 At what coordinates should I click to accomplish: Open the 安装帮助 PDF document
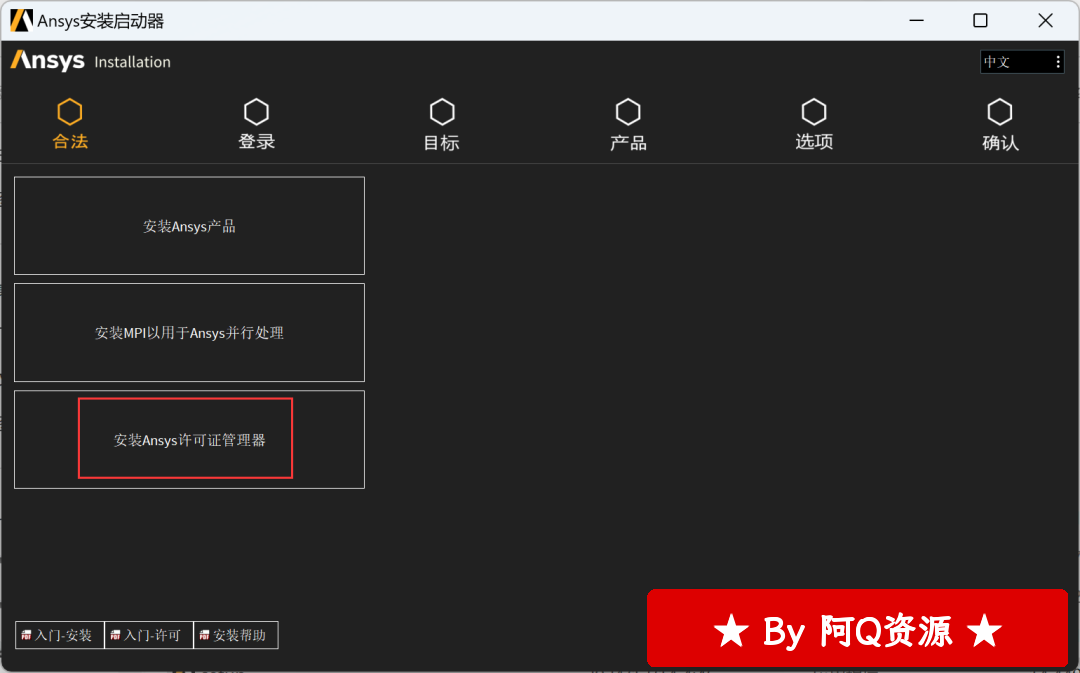click(x=236, y=635)
